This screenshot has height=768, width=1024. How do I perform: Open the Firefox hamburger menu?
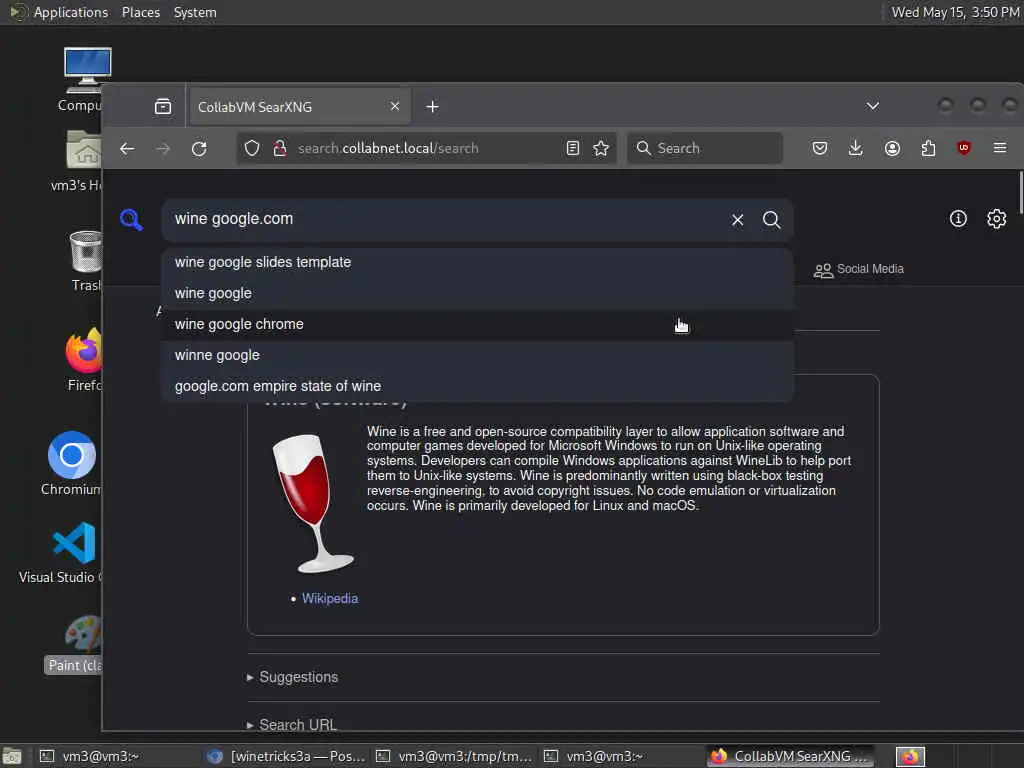(x=1000, y=148)
